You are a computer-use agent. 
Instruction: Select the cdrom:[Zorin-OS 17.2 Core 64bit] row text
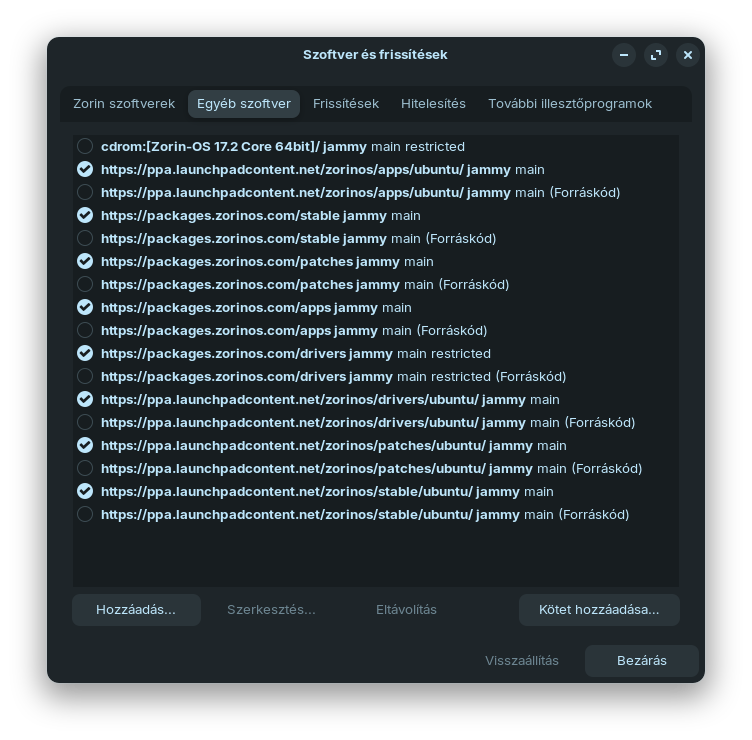[x=283, y=146]
